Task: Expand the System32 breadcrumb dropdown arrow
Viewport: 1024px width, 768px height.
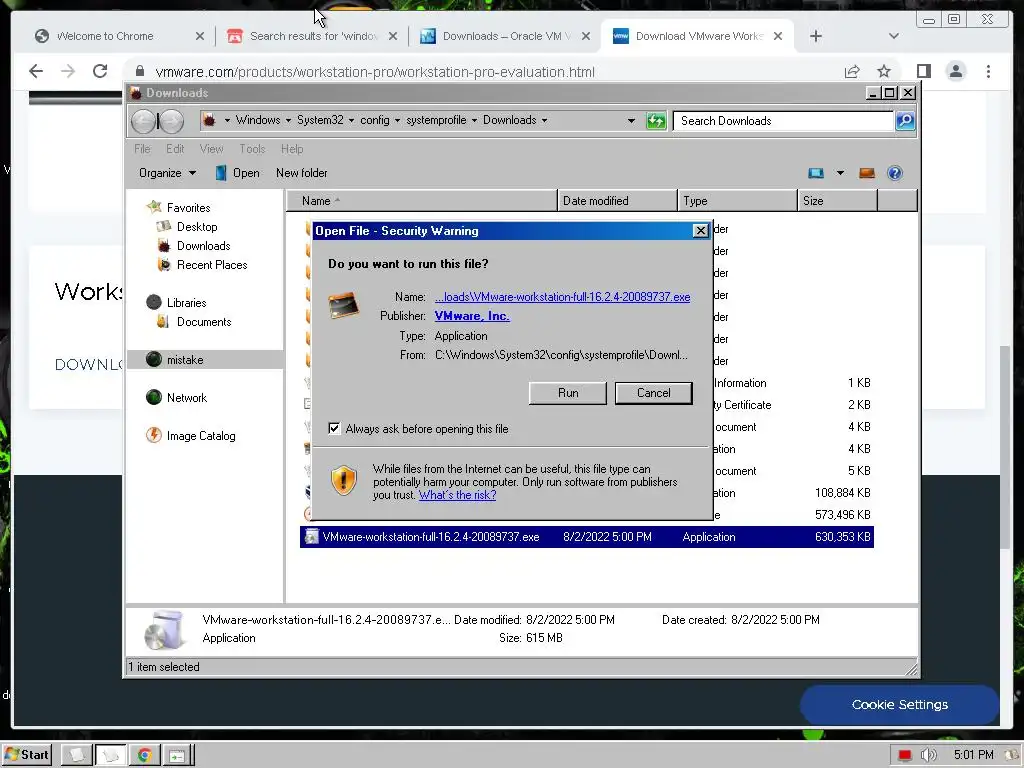Action: tap(351, 120)
